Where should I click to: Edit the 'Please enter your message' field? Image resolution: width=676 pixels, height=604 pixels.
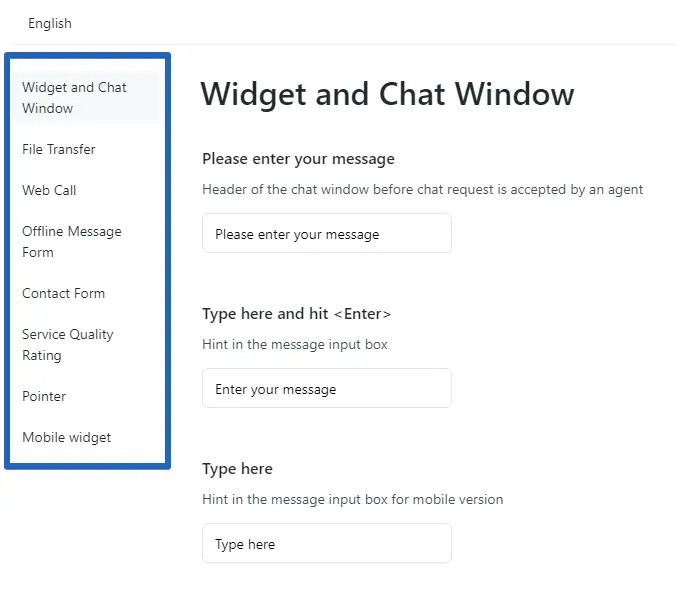click(327, 233)
